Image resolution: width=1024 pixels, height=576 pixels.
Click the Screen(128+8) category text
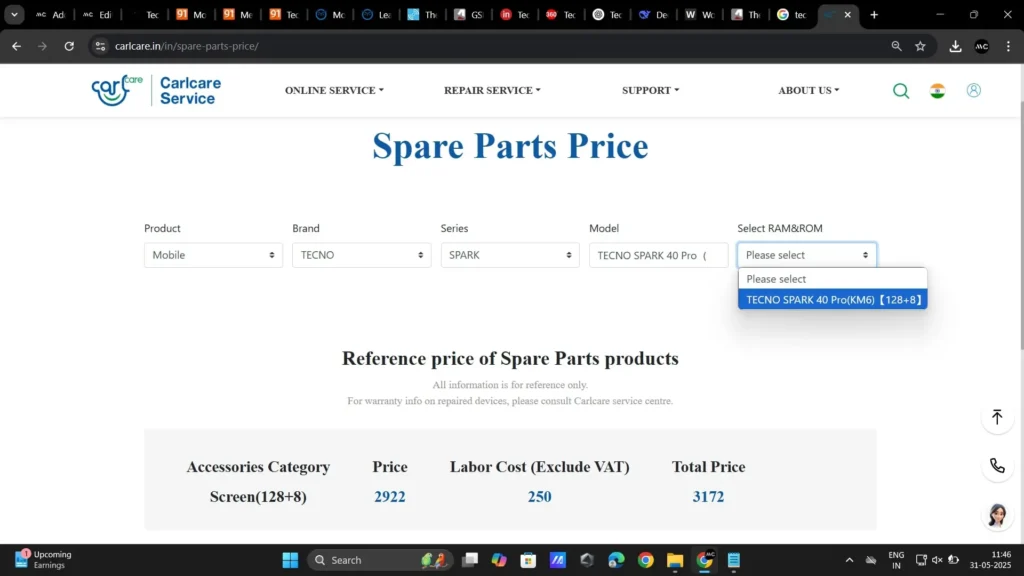tap(258, 497)
